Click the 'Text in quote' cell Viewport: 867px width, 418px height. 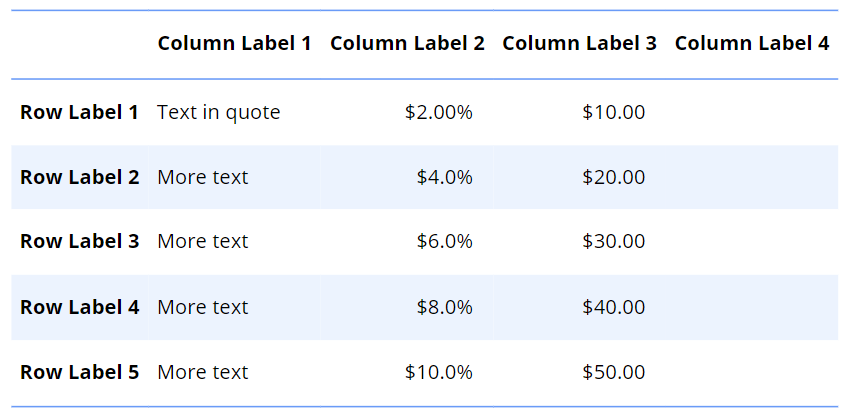pos(219,112)
